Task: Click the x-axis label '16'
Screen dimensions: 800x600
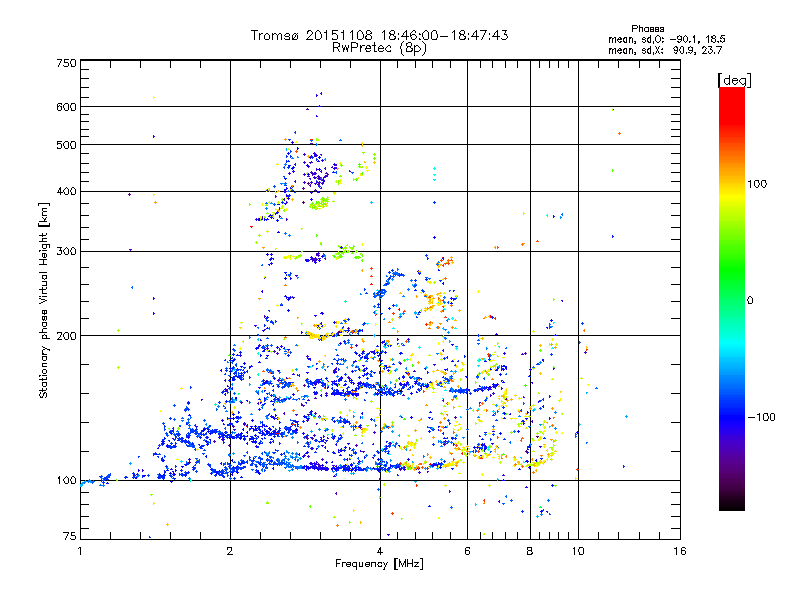Action: pyautogui.click(x=680, y=551)
